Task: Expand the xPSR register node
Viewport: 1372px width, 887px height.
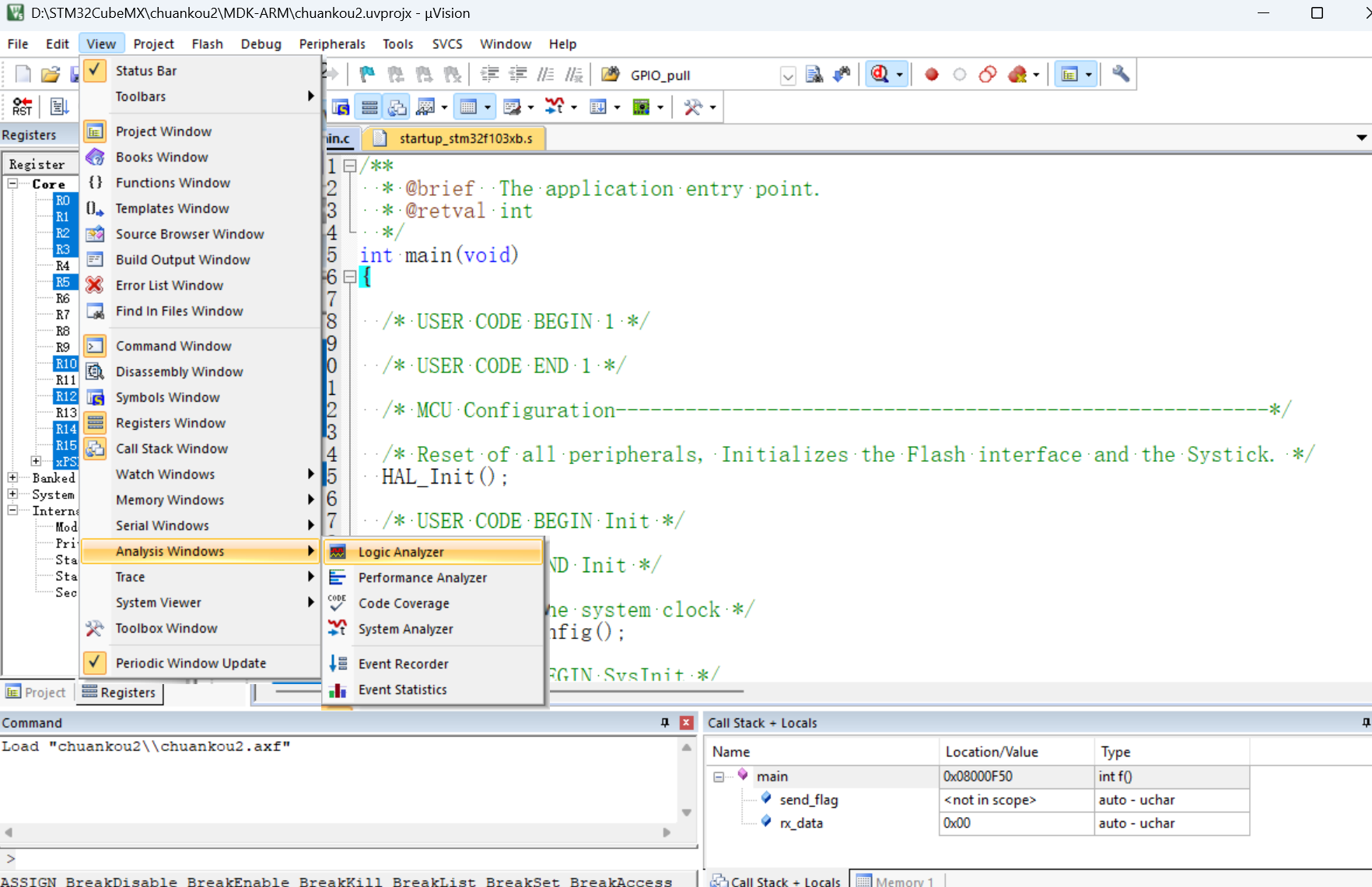Action: point(36,461)
